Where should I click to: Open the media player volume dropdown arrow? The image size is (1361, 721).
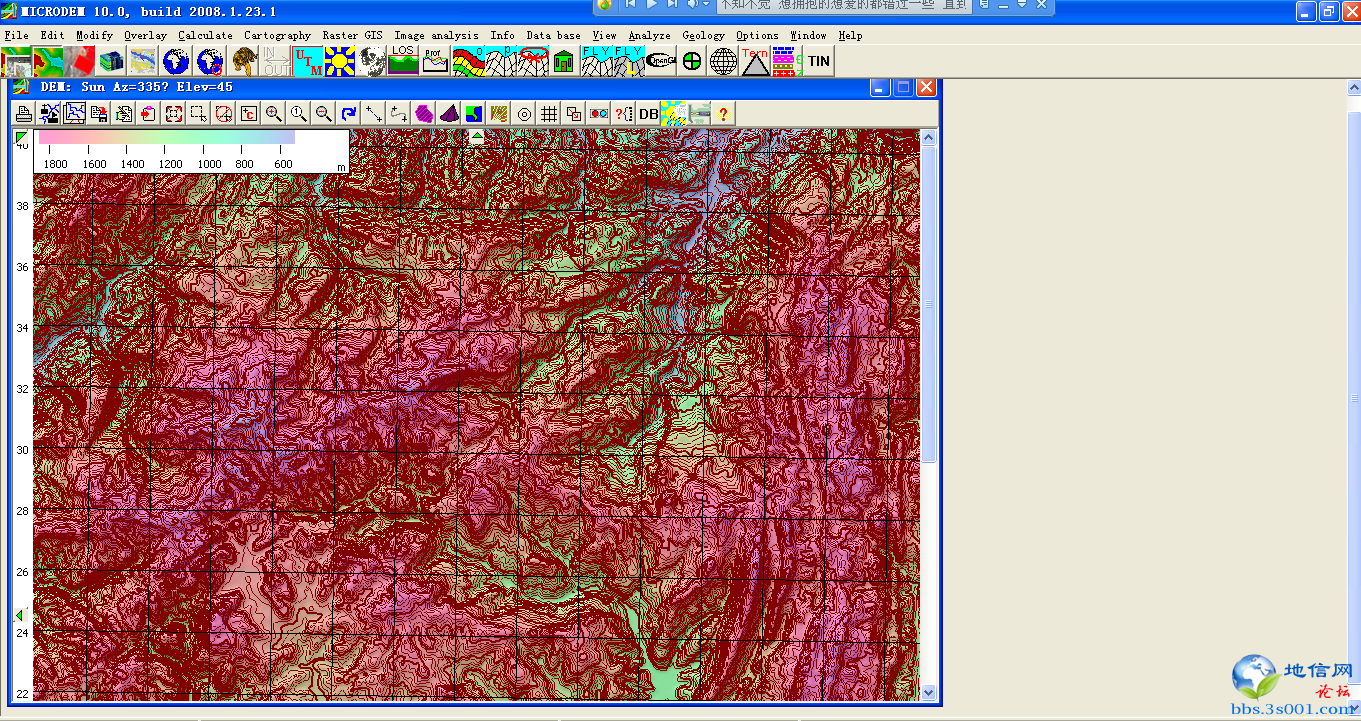[705, 5]
